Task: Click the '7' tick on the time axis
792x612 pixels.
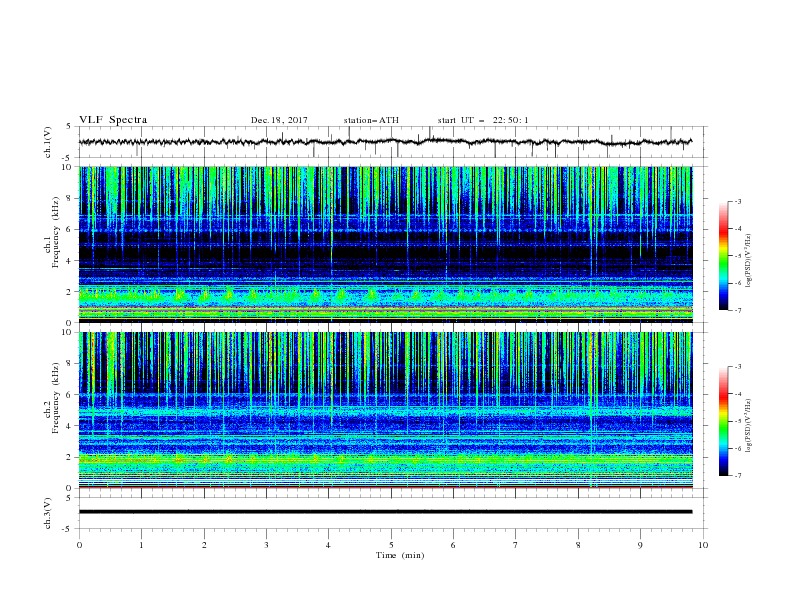Action: [x=516, y=545]
